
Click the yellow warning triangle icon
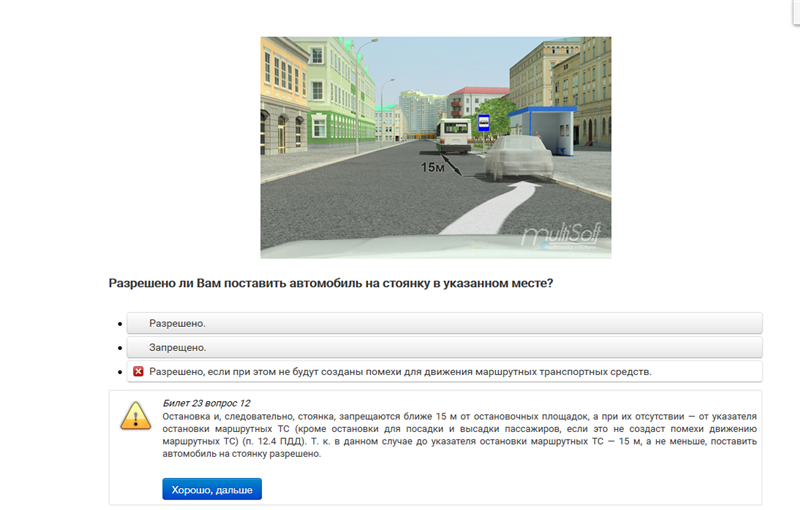135,416
